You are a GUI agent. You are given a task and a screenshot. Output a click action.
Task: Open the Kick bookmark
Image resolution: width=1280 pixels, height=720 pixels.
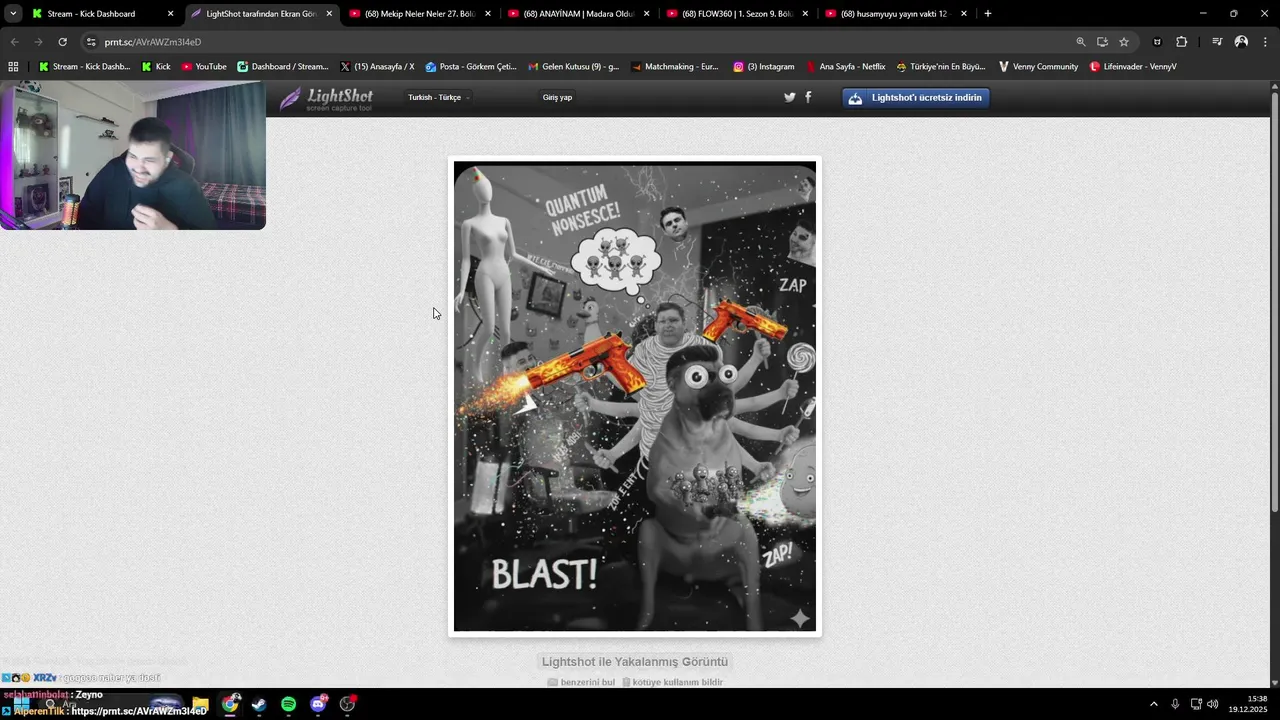pyautogui.click(x=156, y=67)
